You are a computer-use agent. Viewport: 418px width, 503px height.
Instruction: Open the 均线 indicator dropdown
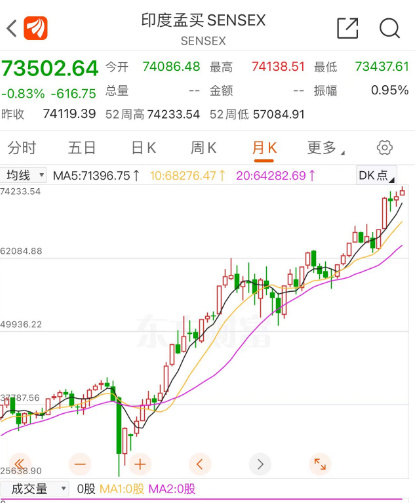pos(23,175)
